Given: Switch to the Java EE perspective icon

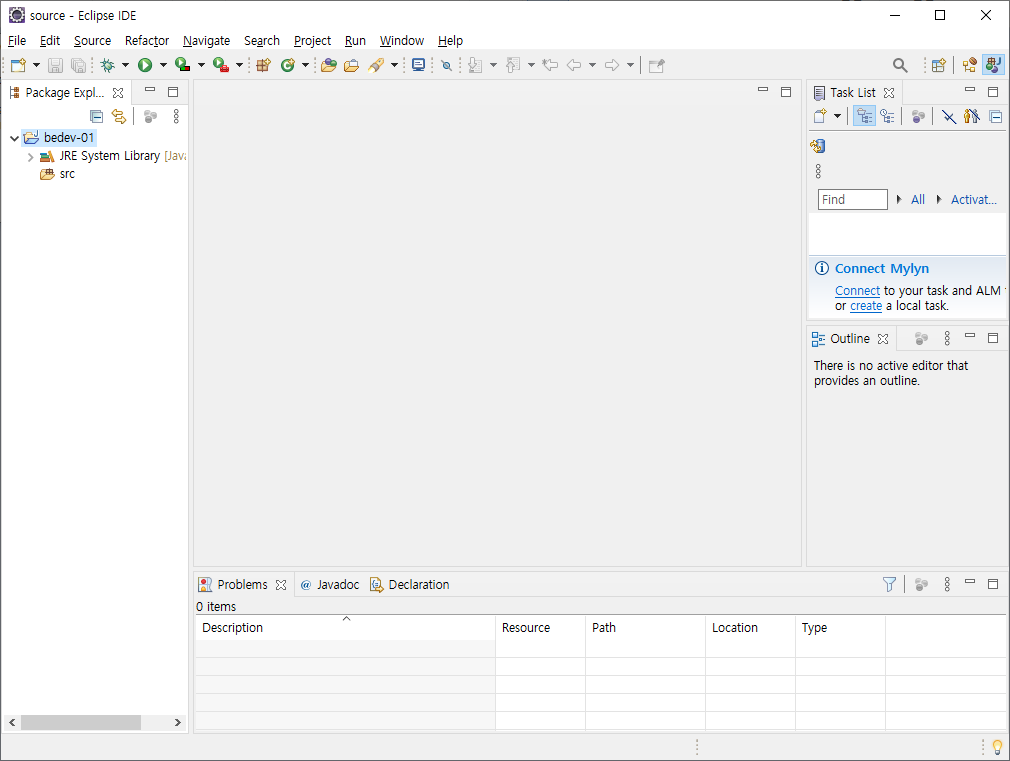Looking at the screenshot, I should coord(969,65).
